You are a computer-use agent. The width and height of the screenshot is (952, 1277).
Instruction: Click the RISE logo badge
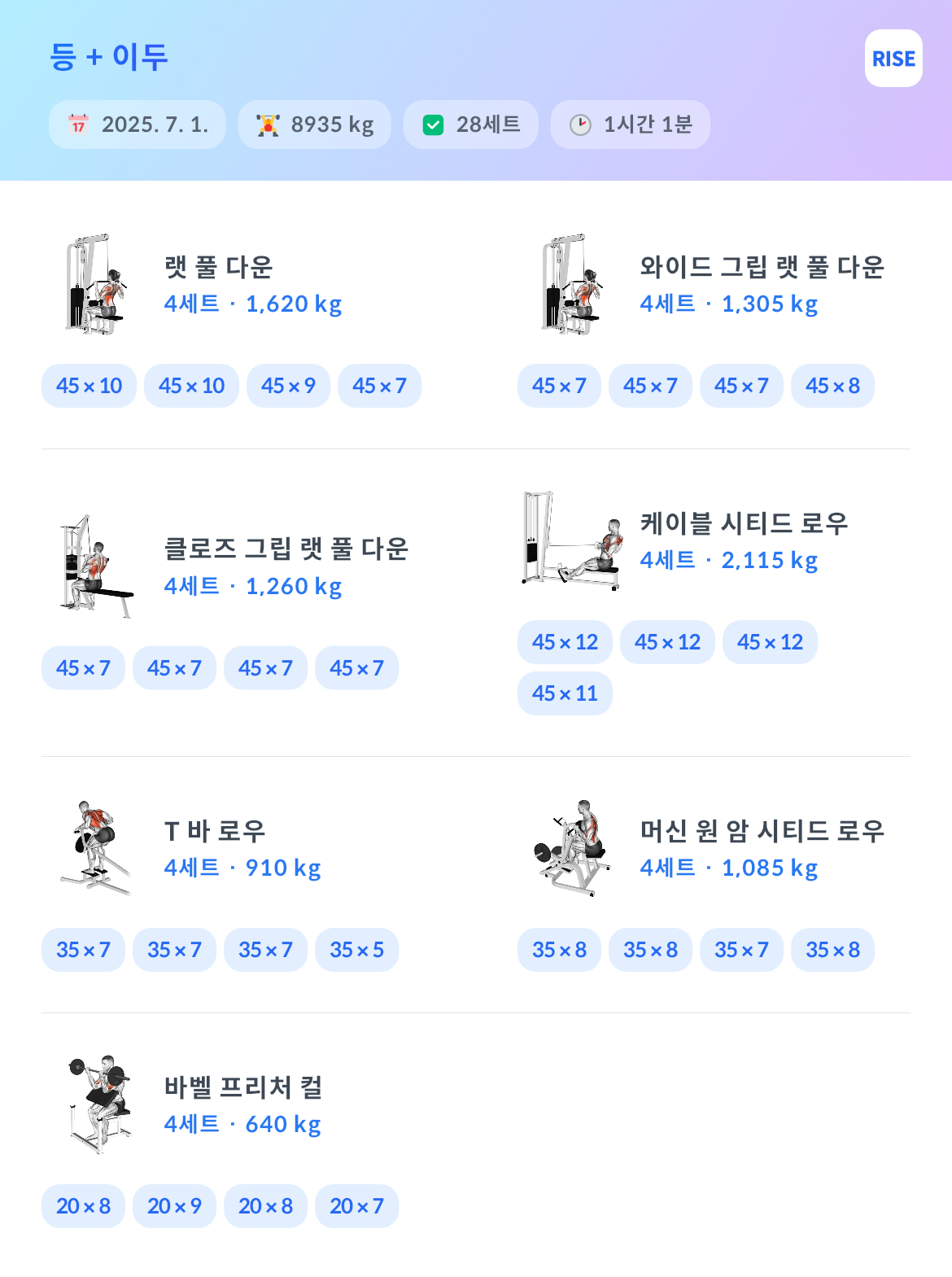coord(893,59)
